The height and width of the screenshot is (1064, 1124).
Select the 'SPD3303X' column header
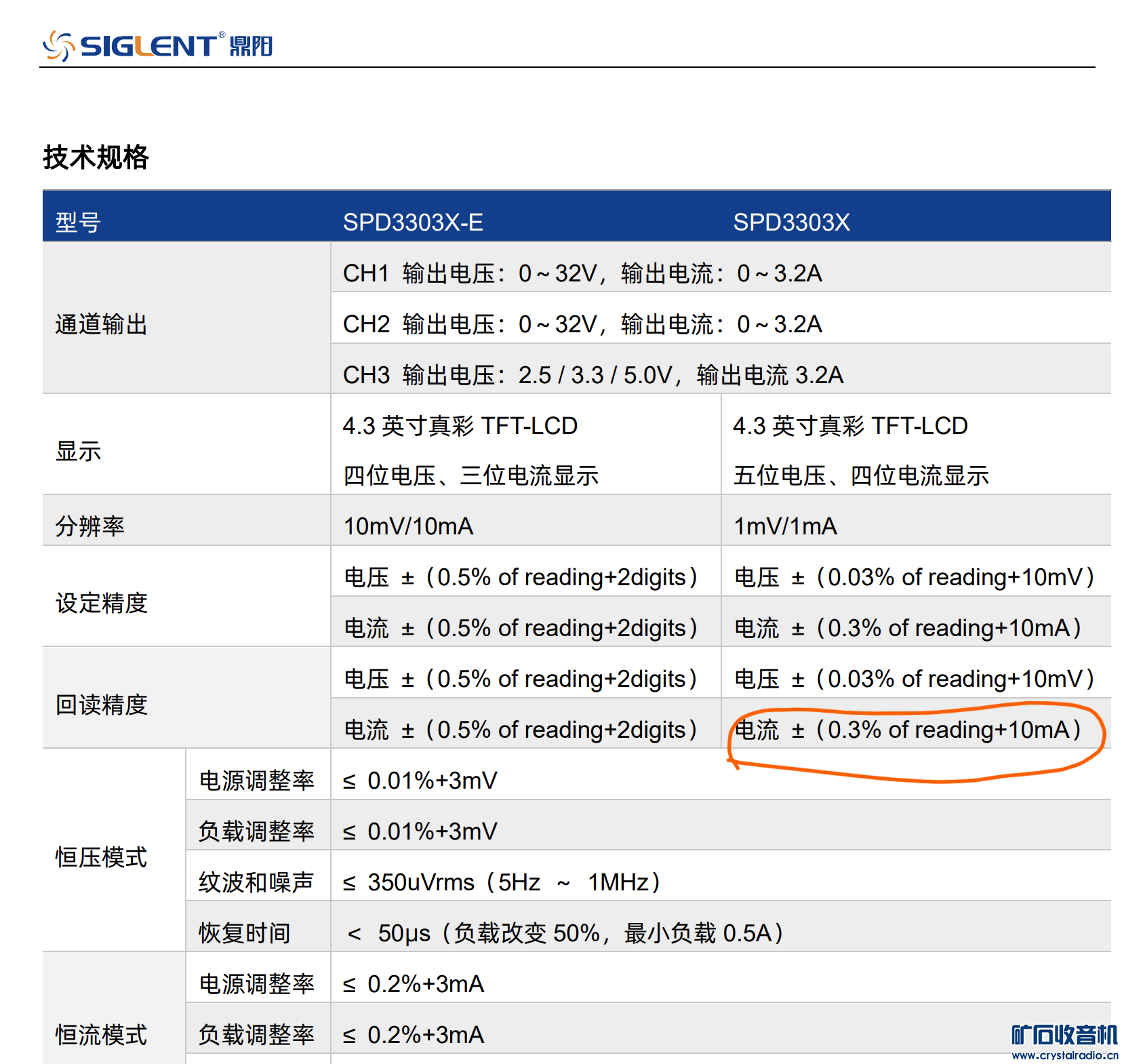(x=791, y=222)
